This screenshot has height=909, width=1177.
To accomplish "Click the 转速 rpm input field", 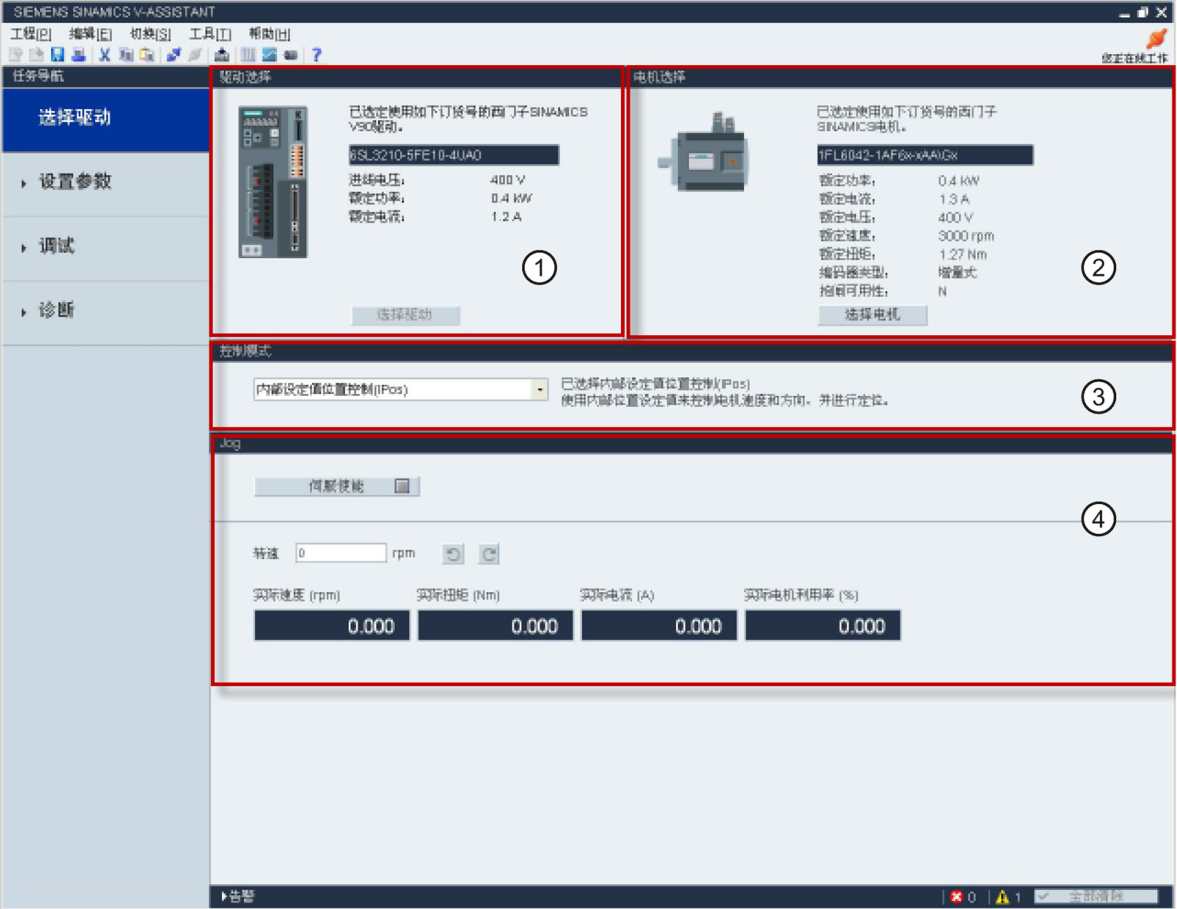I will pyautogui.click(x=341, y=553).
